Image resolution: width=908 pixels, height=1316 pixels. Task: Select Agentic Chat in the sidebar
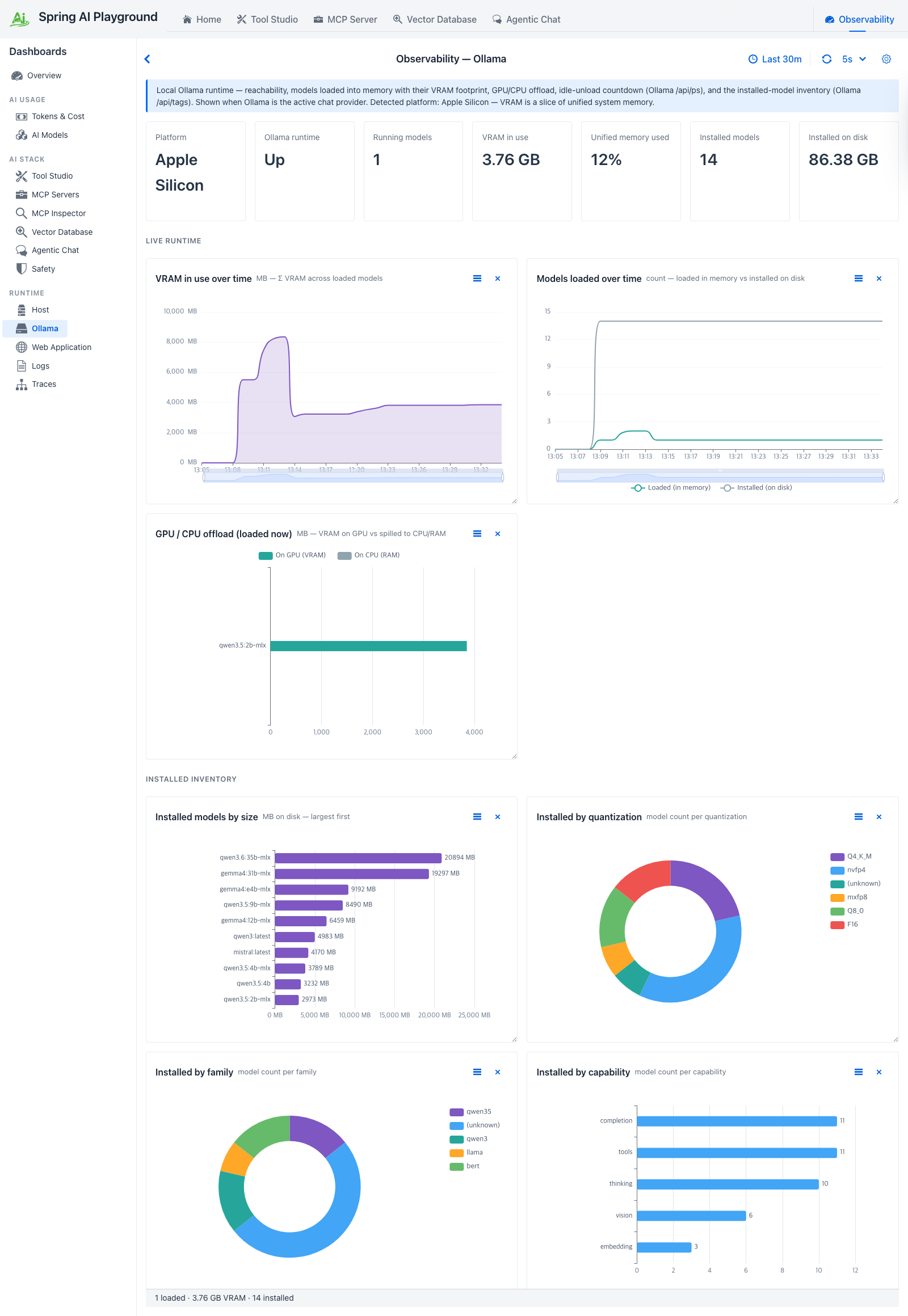[x=47, y=251]
